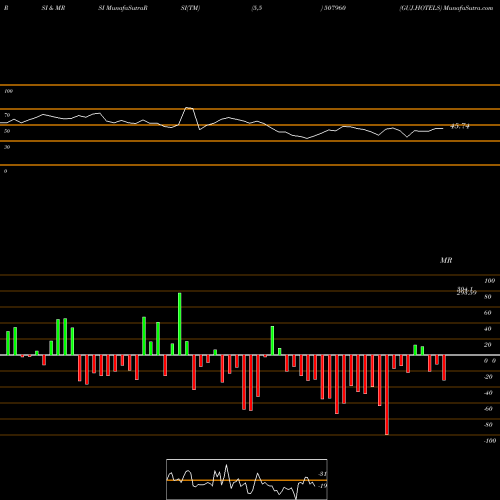Open the mini overview chart thumbnail
This screenshot has width=500, height=500.
click(247, 479)
